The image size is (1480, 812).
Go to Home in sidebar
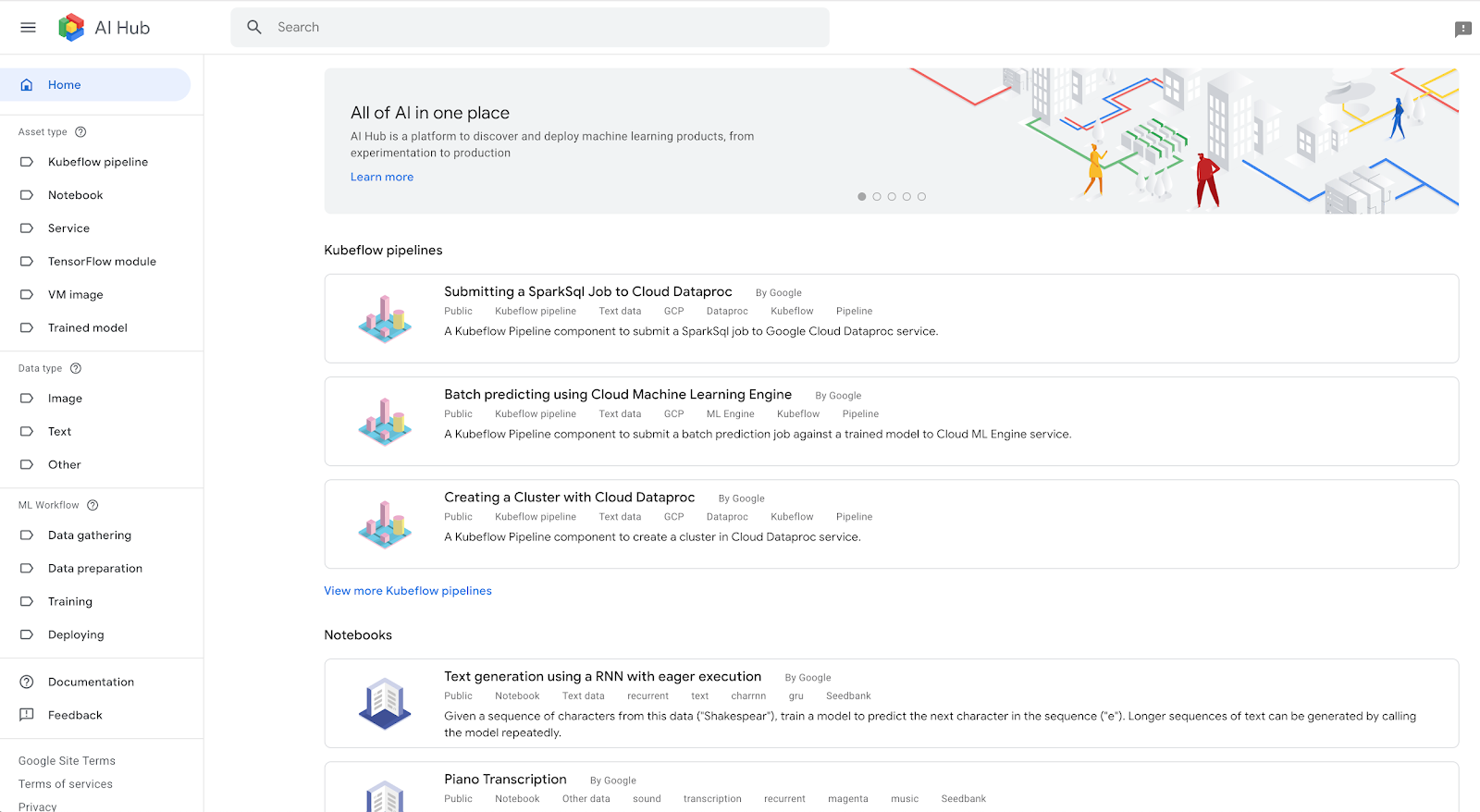pyautogui.click(x=95, y=85)
